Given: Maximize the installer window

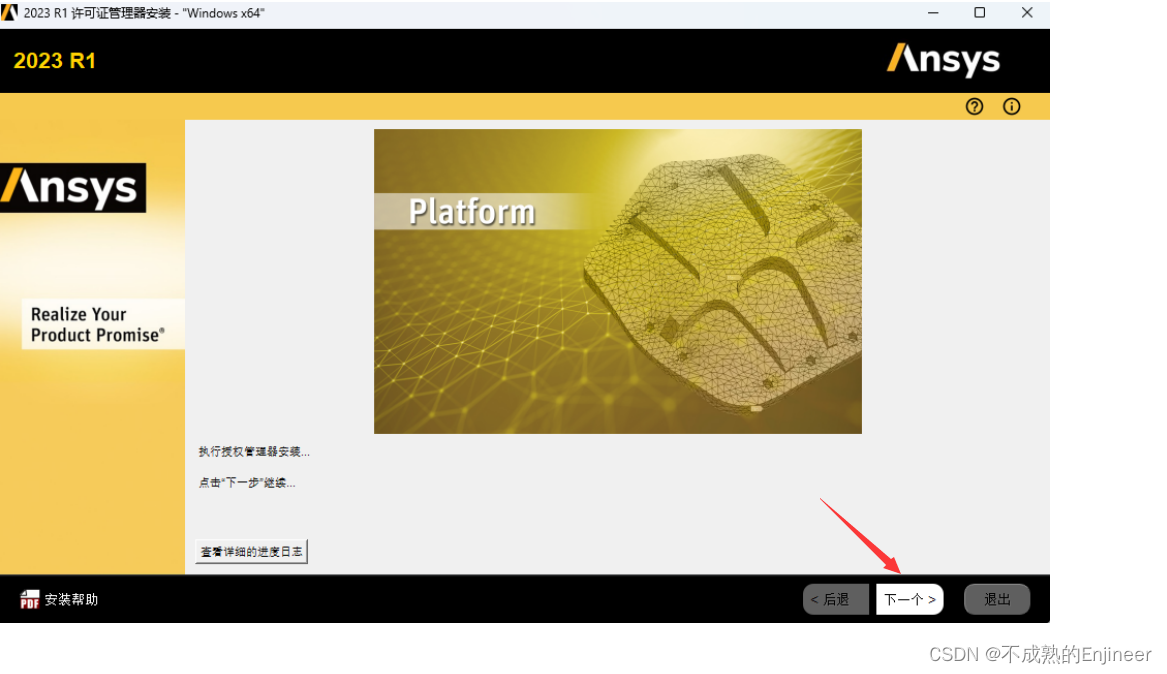Looking at the screenshot, I should [x=979, y=13].
